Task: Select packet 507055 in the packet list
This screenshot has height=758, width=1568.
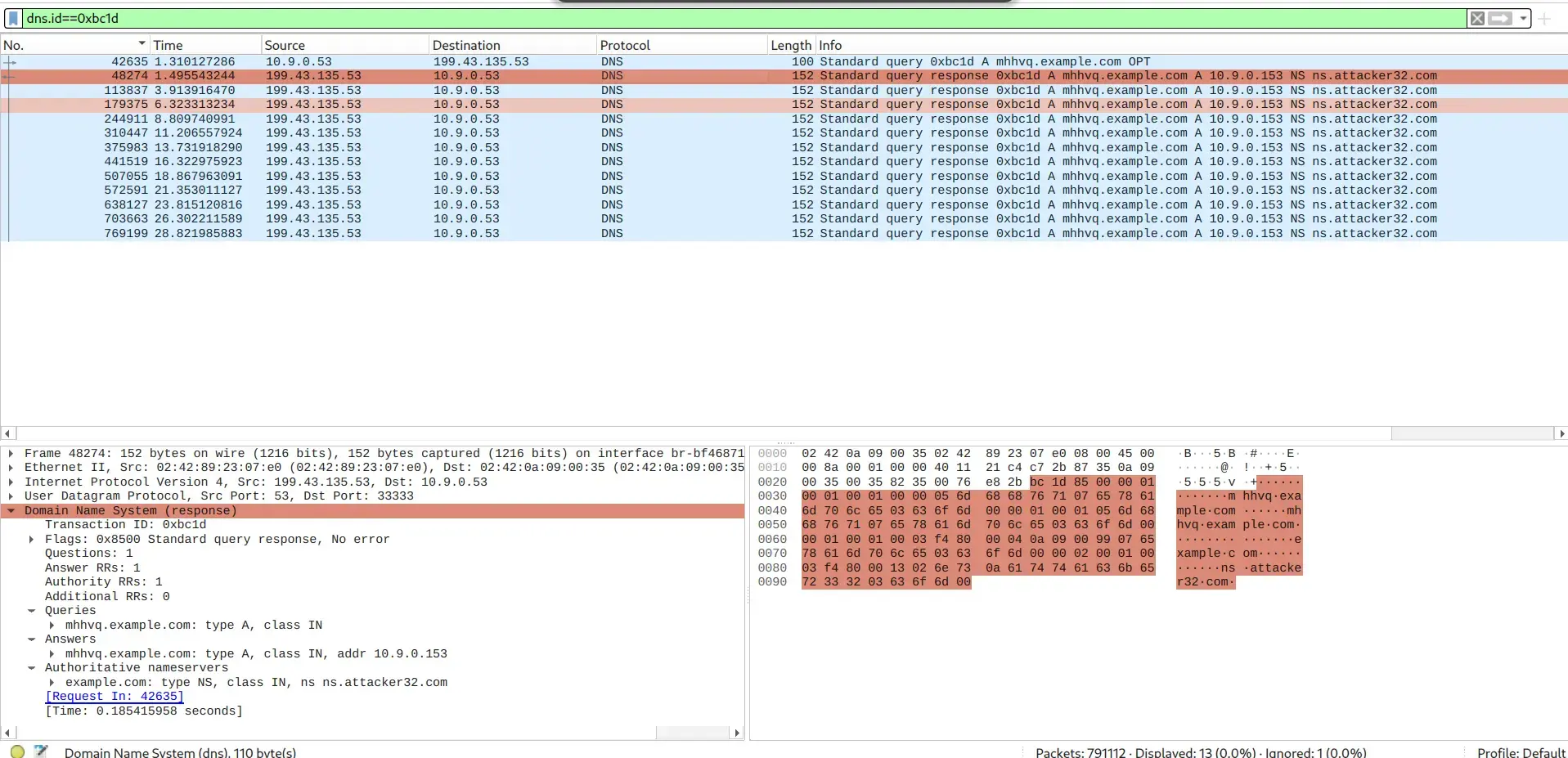Action: (784, 176)
